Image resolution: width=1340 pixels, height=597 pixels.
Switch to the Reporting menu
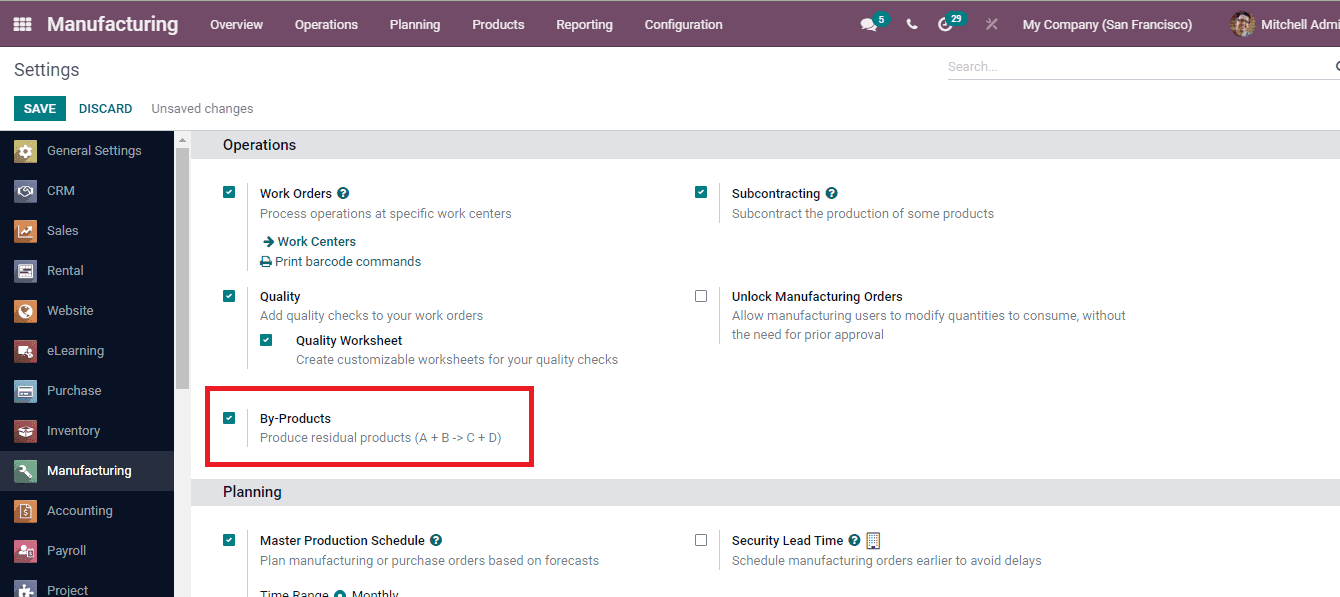coord(584,24)
